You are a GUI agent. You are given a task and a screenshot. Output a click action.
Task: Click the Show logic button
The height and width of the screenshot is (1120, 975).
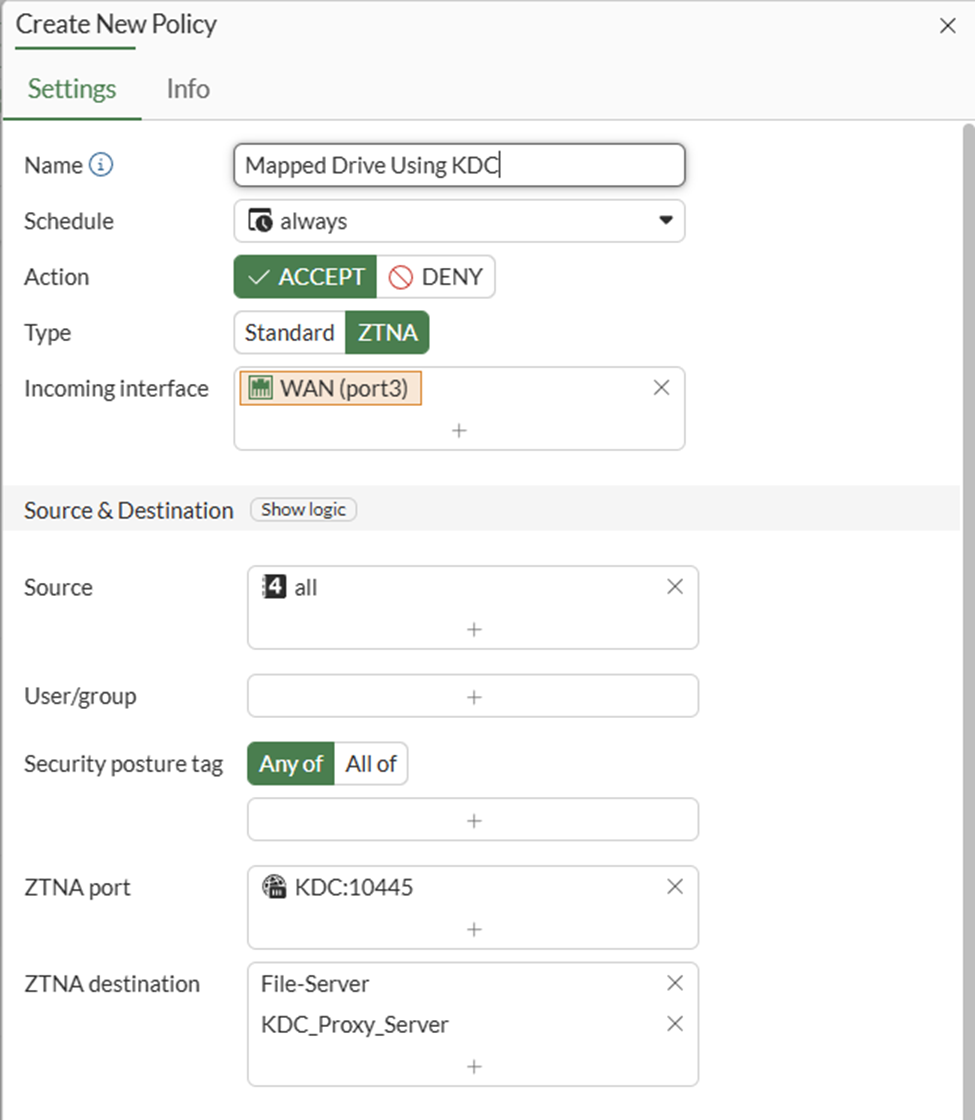coord(303,510)
